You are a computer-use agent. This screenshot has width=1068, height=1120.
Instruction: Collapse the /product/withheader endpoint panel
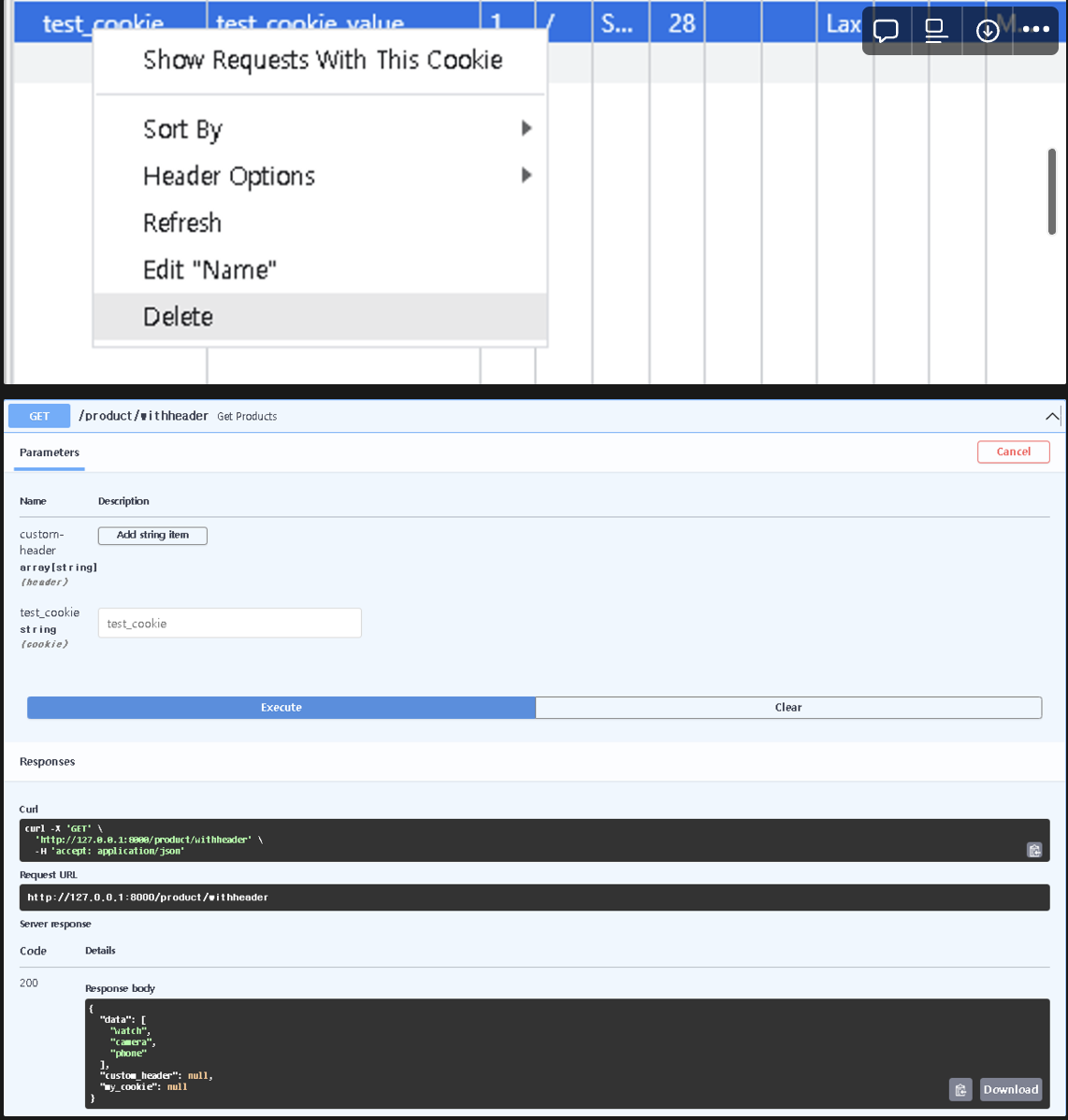[x=1052, y=417]
